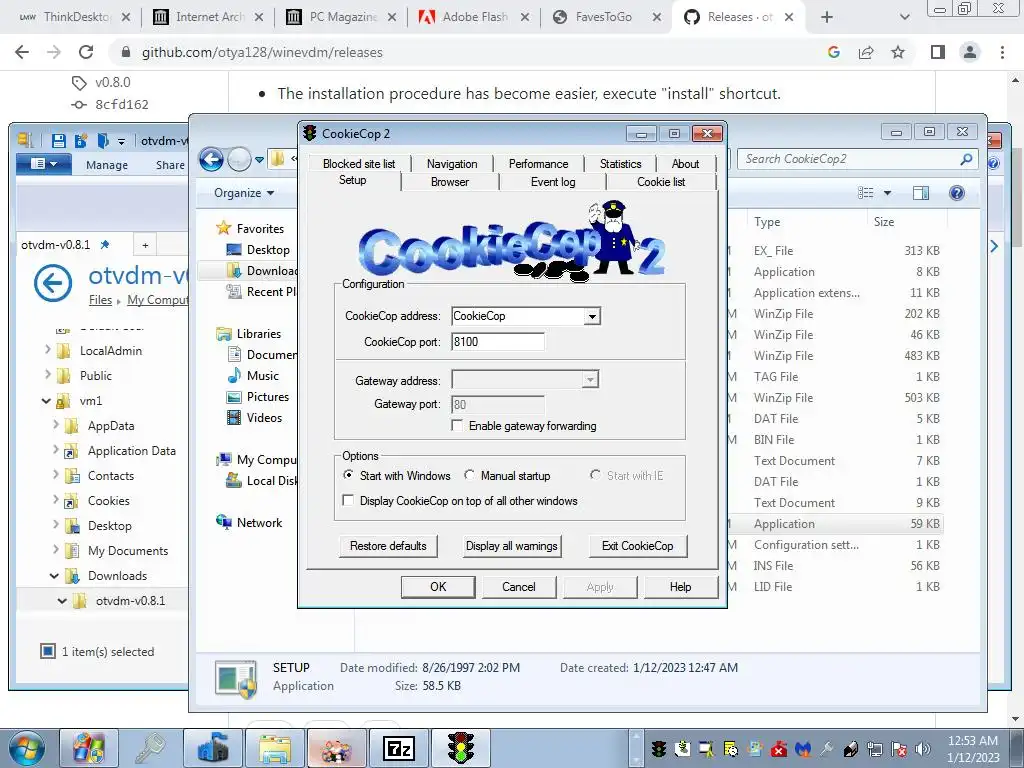Switch to Navigation tab
This screenshot has width=1024, height=768.
click(452, 164)
